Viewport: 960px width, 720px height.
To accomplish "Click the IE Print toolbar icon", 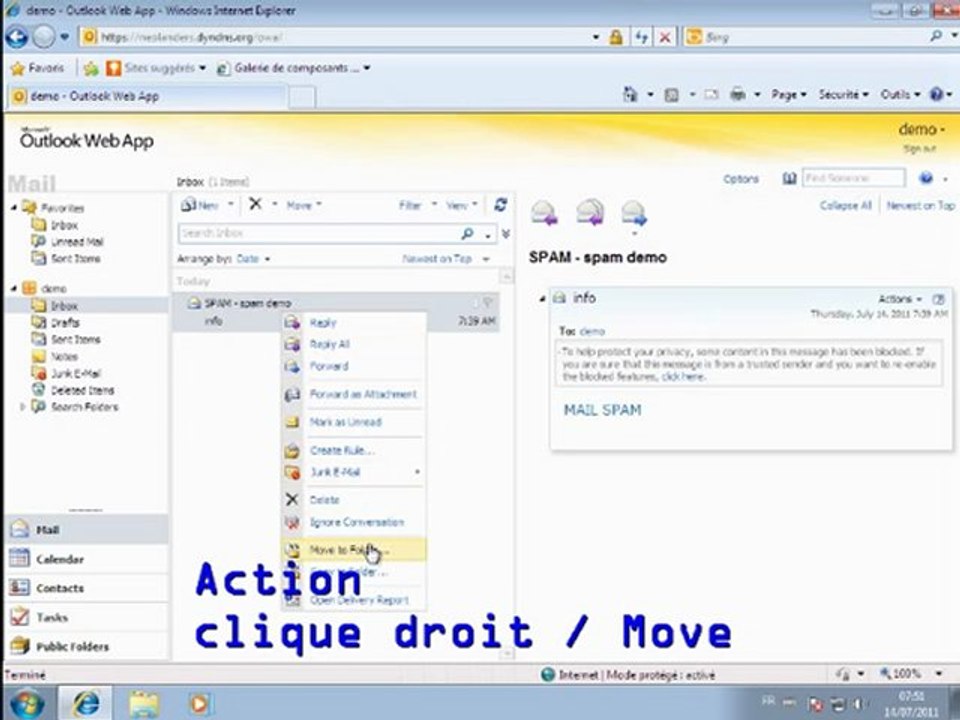I will coord(738,94).
